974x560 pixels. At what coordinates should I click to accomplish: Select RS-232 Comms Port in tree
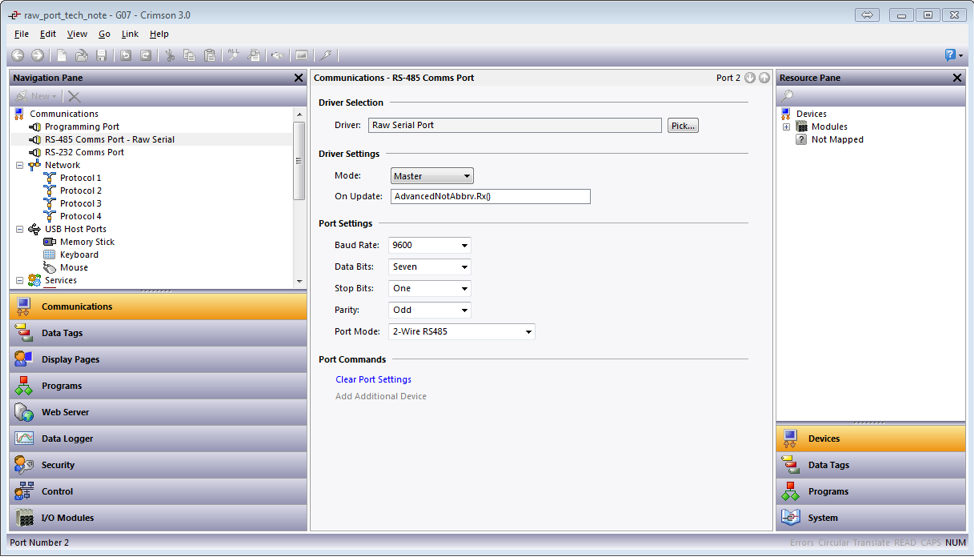(x=84, y=152)
